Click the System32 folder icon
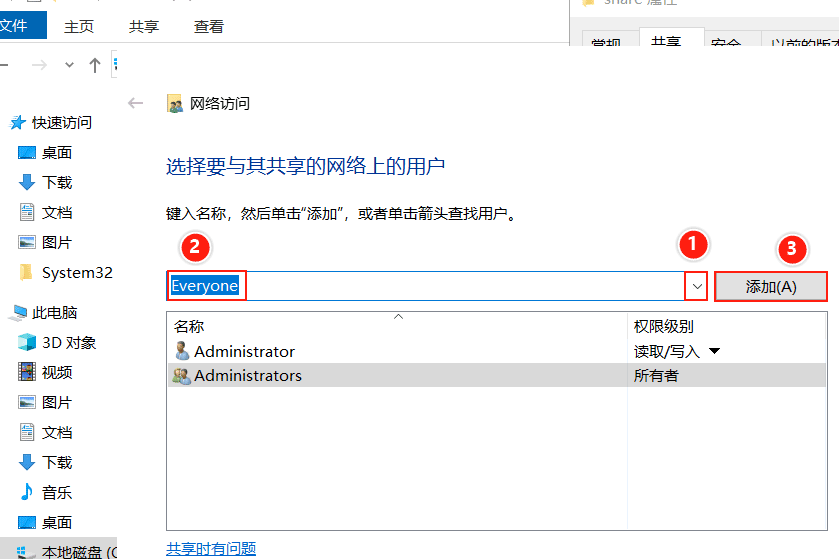 (x=26, y=272)
